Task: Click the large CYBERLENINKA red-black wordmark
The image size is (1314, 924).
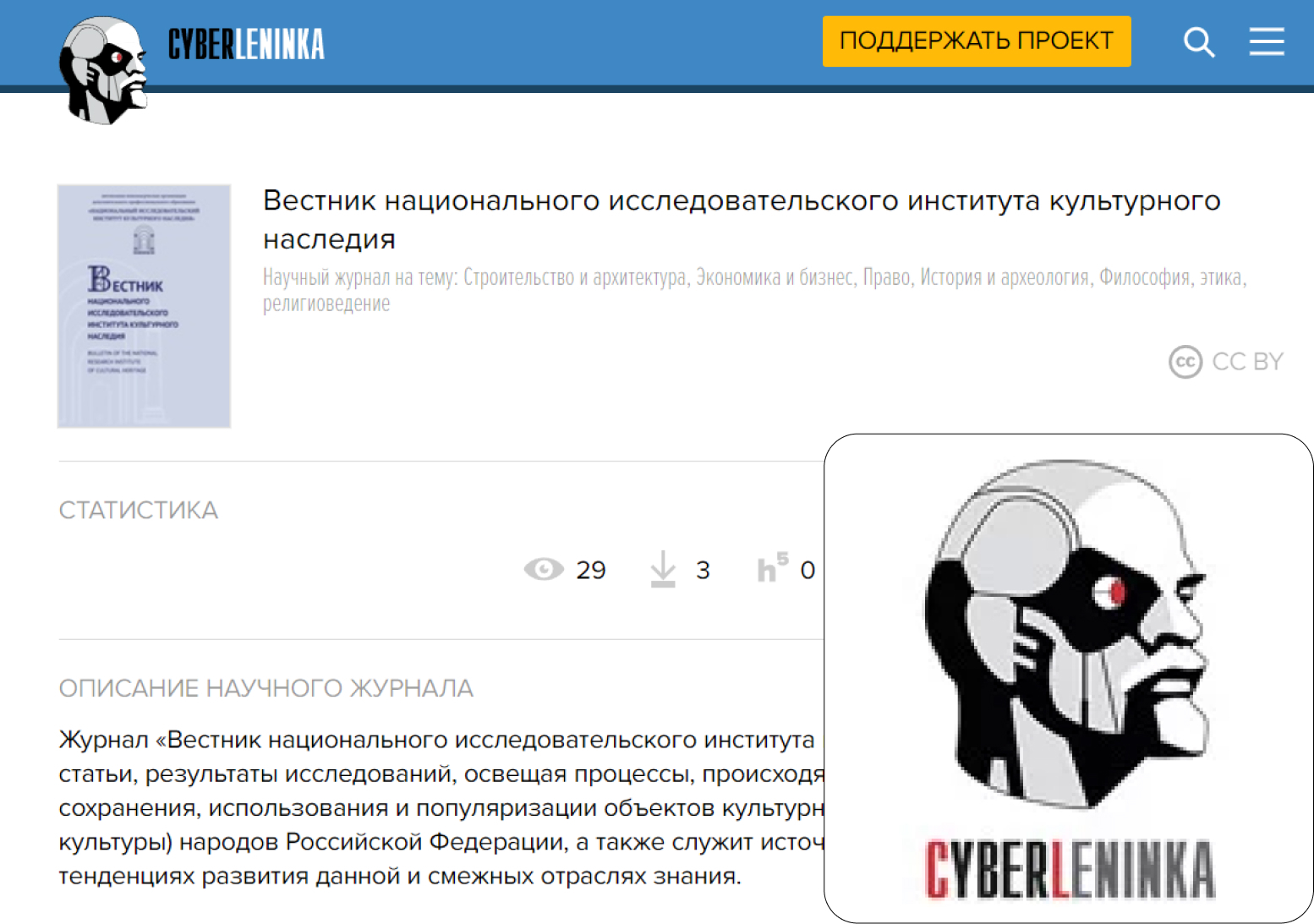Action: [x=1070, y=869]
